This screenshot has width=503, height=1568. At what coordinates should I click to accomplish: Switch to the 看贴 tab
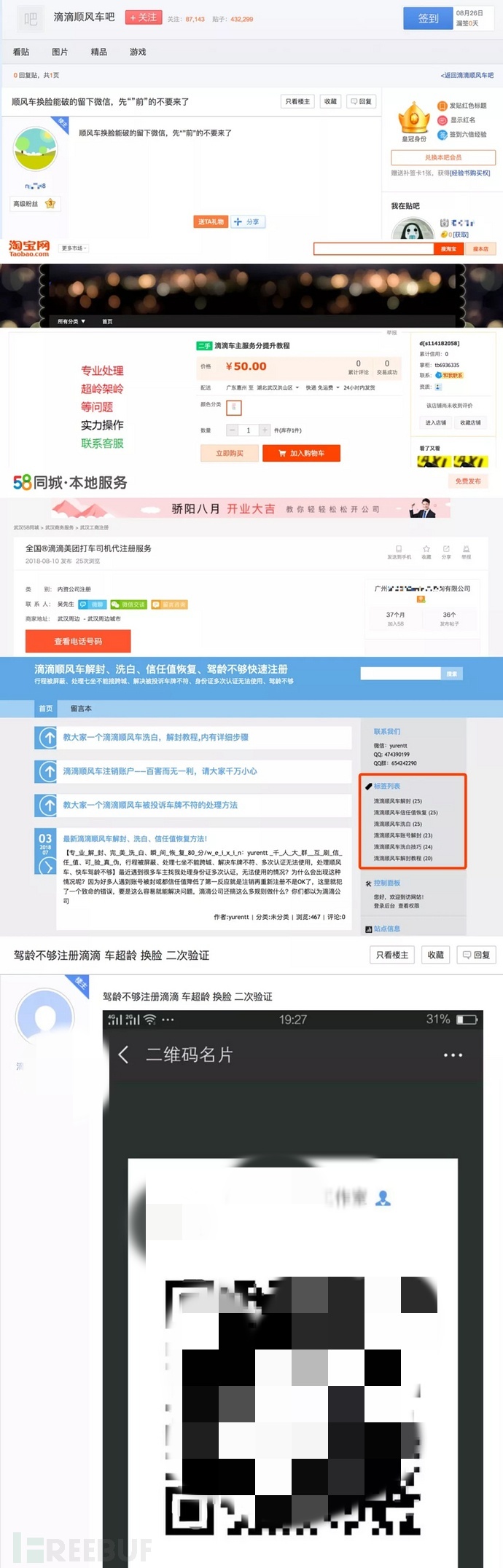21,52
